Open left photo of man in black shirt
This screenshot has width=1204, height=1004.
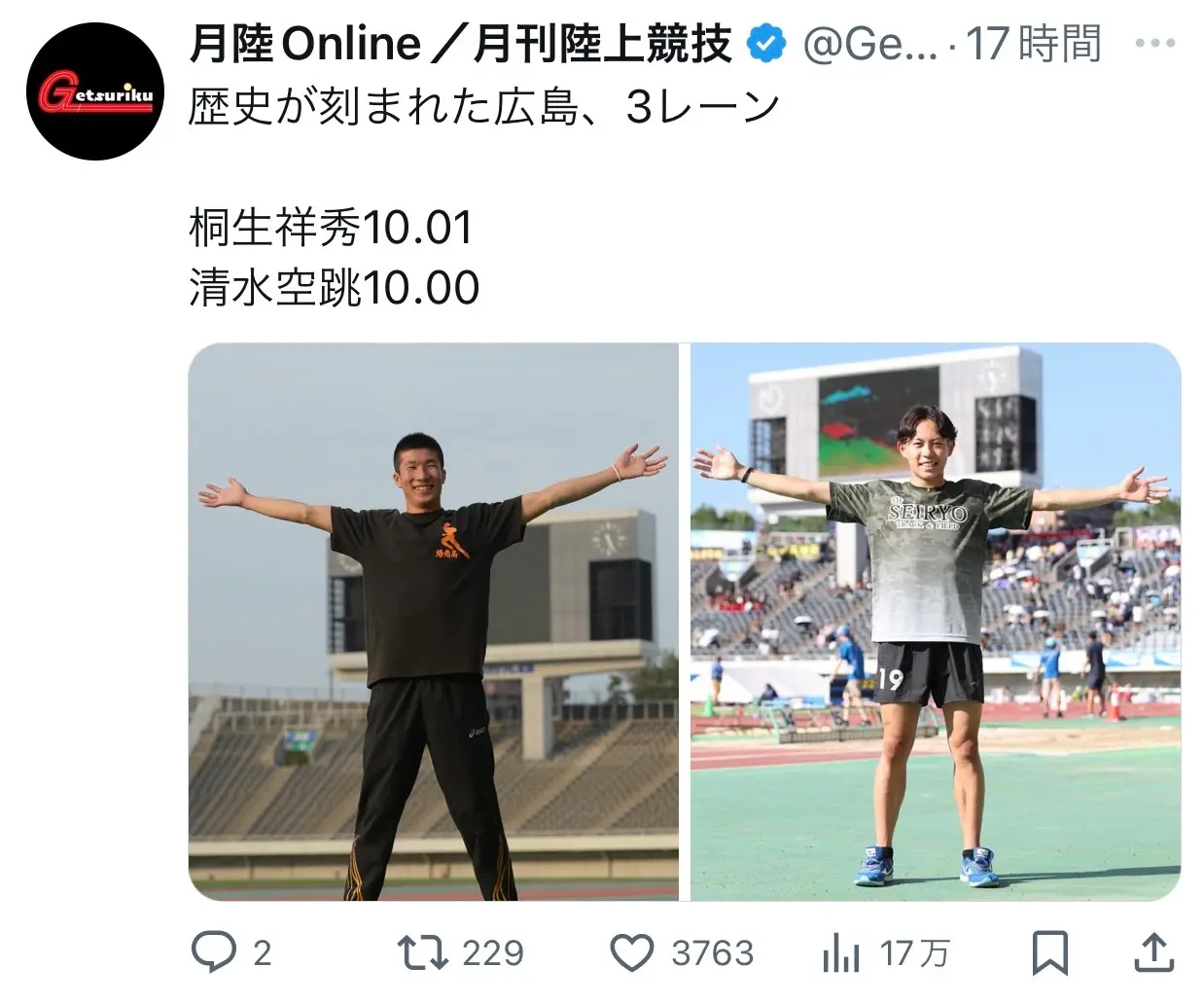tap(434, 622)
